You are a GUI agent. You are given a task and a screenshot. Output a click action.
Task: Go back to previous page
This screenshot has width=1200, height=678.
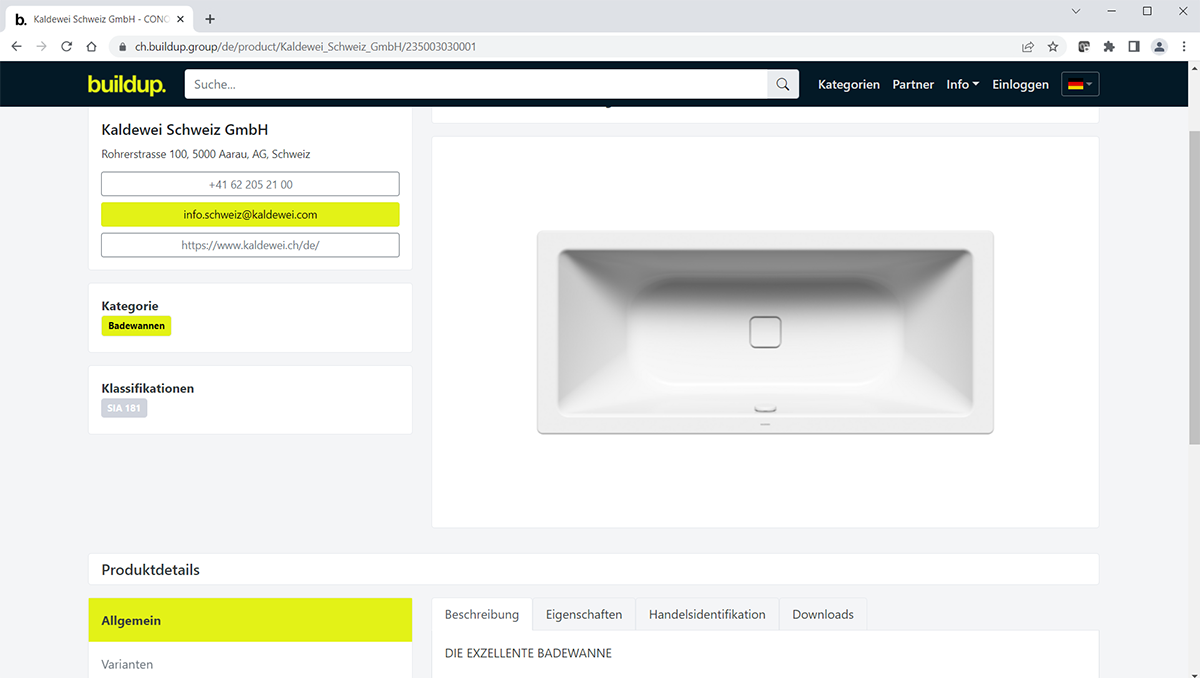coord(16,47)
